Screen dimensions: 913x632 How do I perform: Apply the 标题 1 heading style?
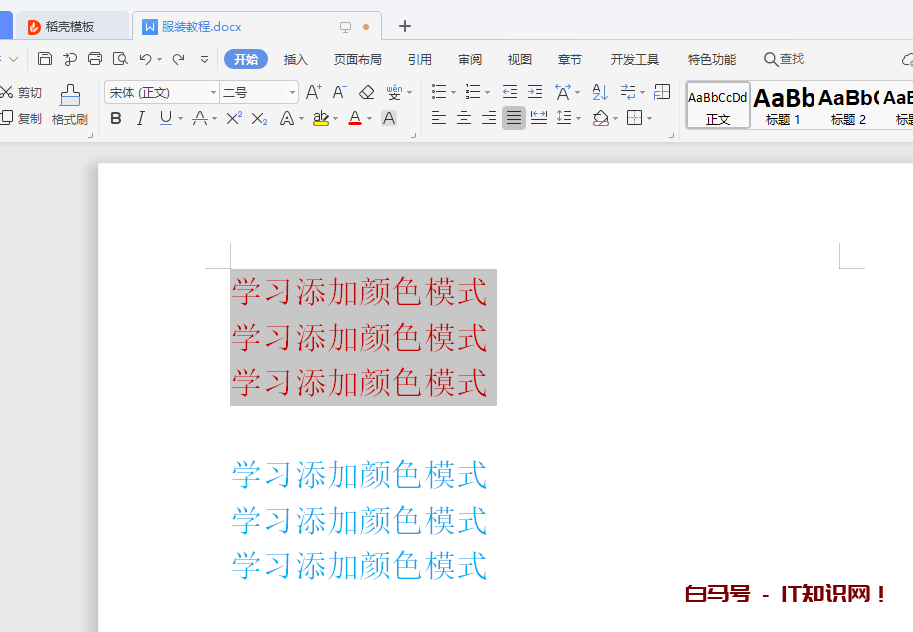[x=783, y=105]
